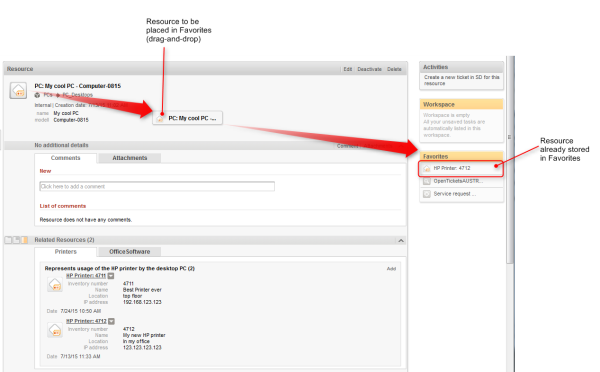Click the IP address 192.168.123.123
This screenshot has height=372, width=600.
tap(142, 302)
